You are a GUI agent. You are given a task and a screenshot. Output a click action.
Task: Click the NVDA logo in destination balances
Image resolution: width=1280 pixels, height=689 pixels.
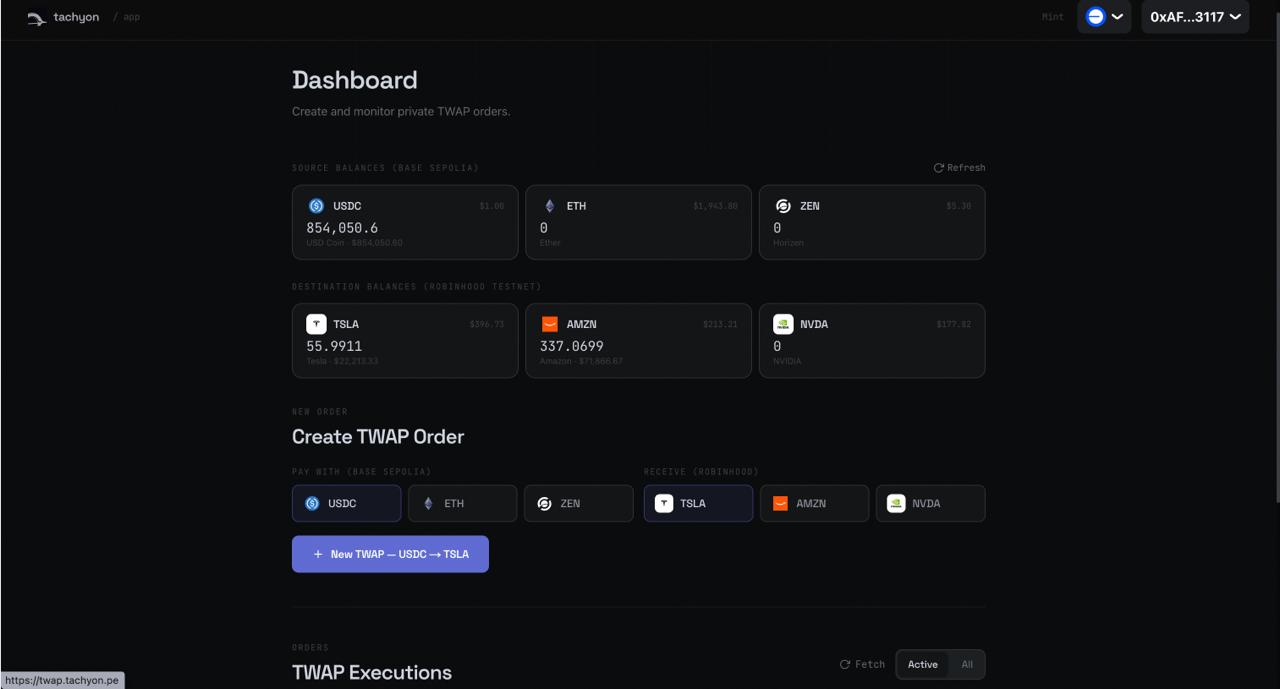click(783, 324)
